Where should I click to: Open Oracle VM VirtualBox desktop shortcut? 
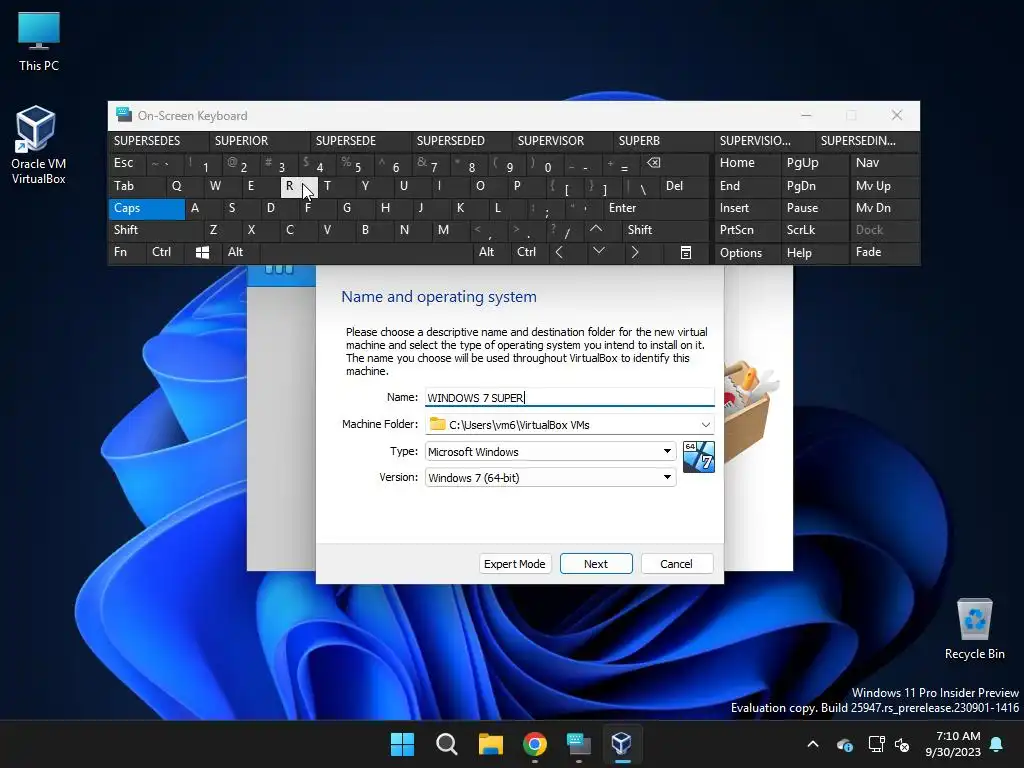[x=38, y=145]
